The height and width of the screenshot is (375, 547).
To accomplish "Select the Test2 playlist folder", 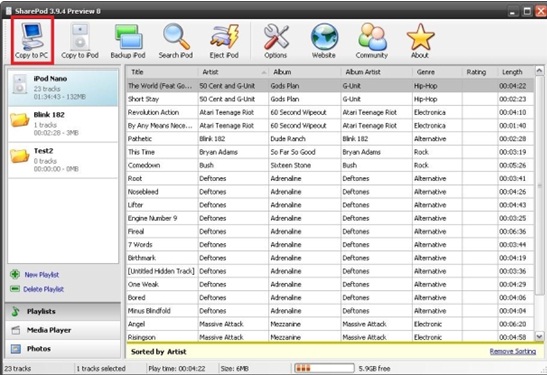I will (x=63, y=160).
